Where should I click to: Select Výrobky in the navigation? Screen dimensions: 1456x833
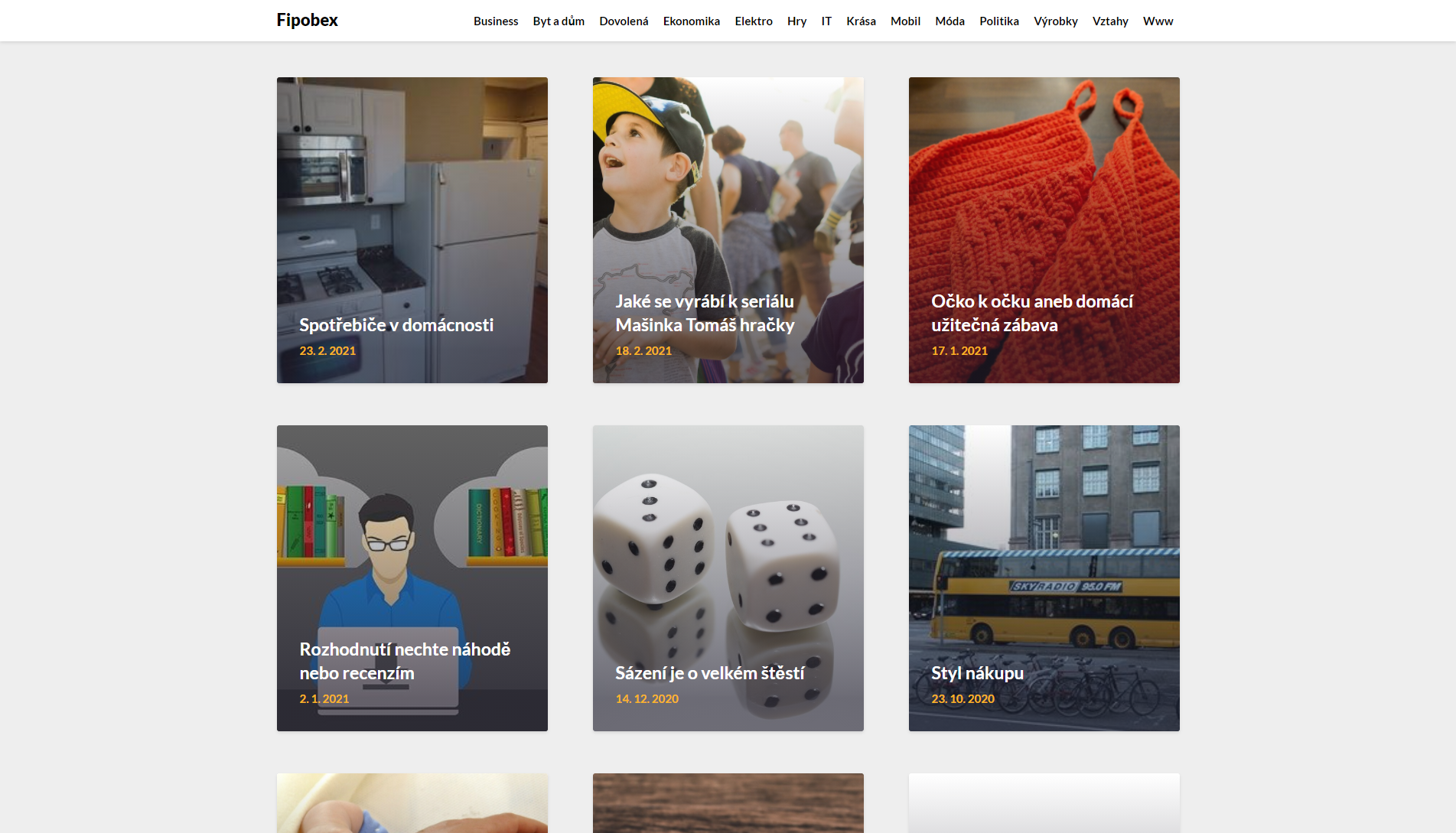tap(1056, 21)
